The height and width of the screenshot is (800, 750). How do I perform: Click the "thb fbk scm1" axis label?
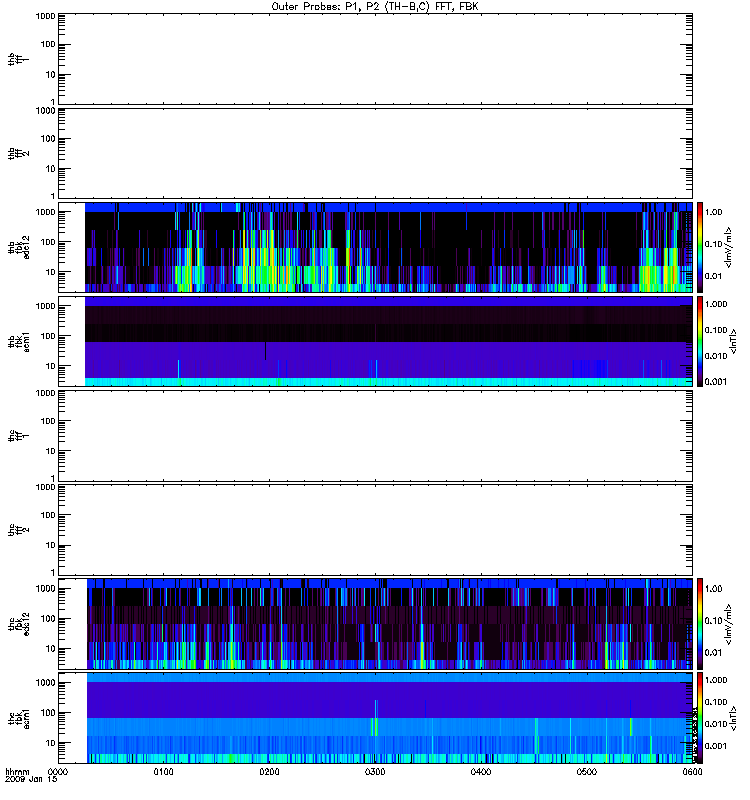point(19,341)
